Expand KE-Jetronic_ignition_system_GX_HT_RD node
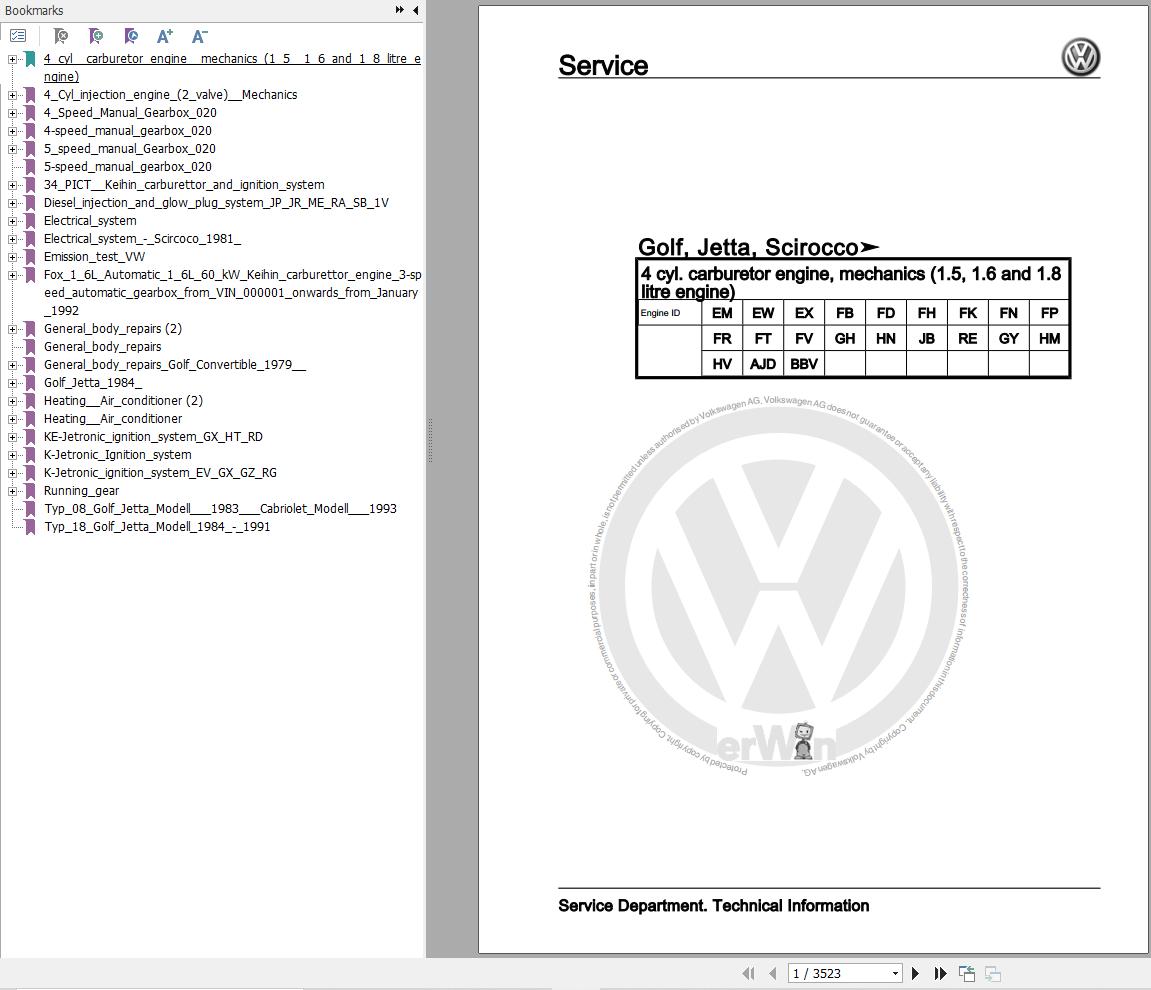 click(x=12, y=437)
